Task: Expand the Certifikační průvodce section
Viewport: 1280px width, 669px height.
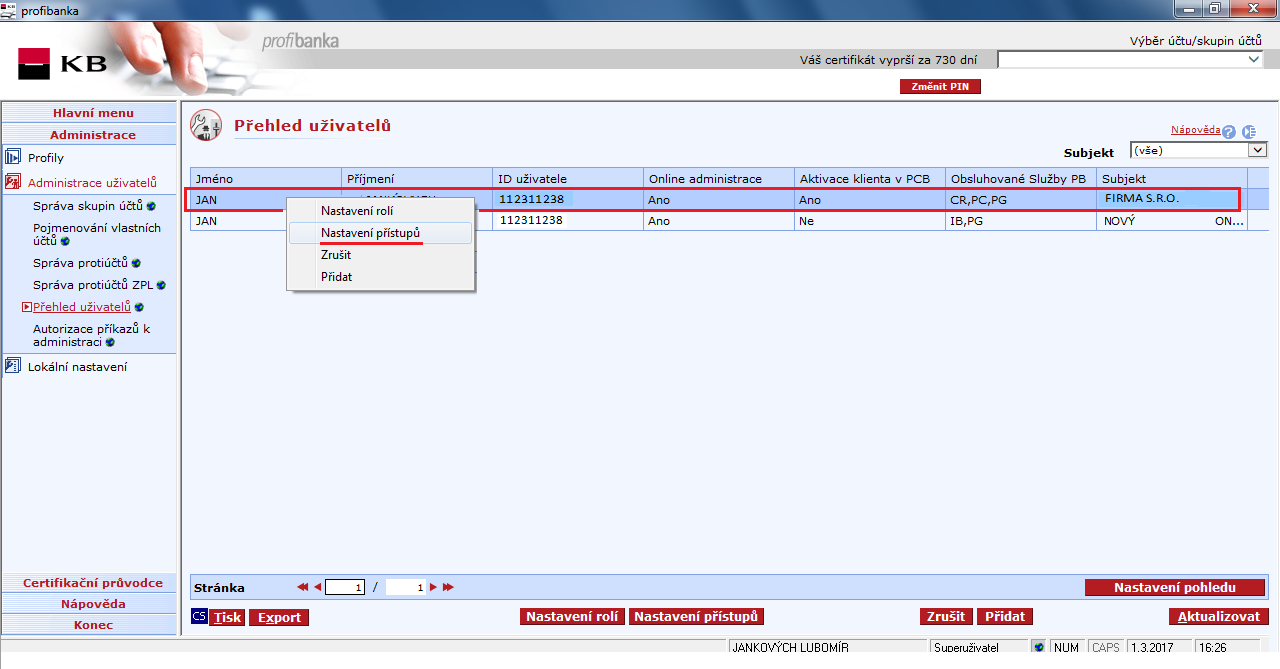Action: point(93,583)
